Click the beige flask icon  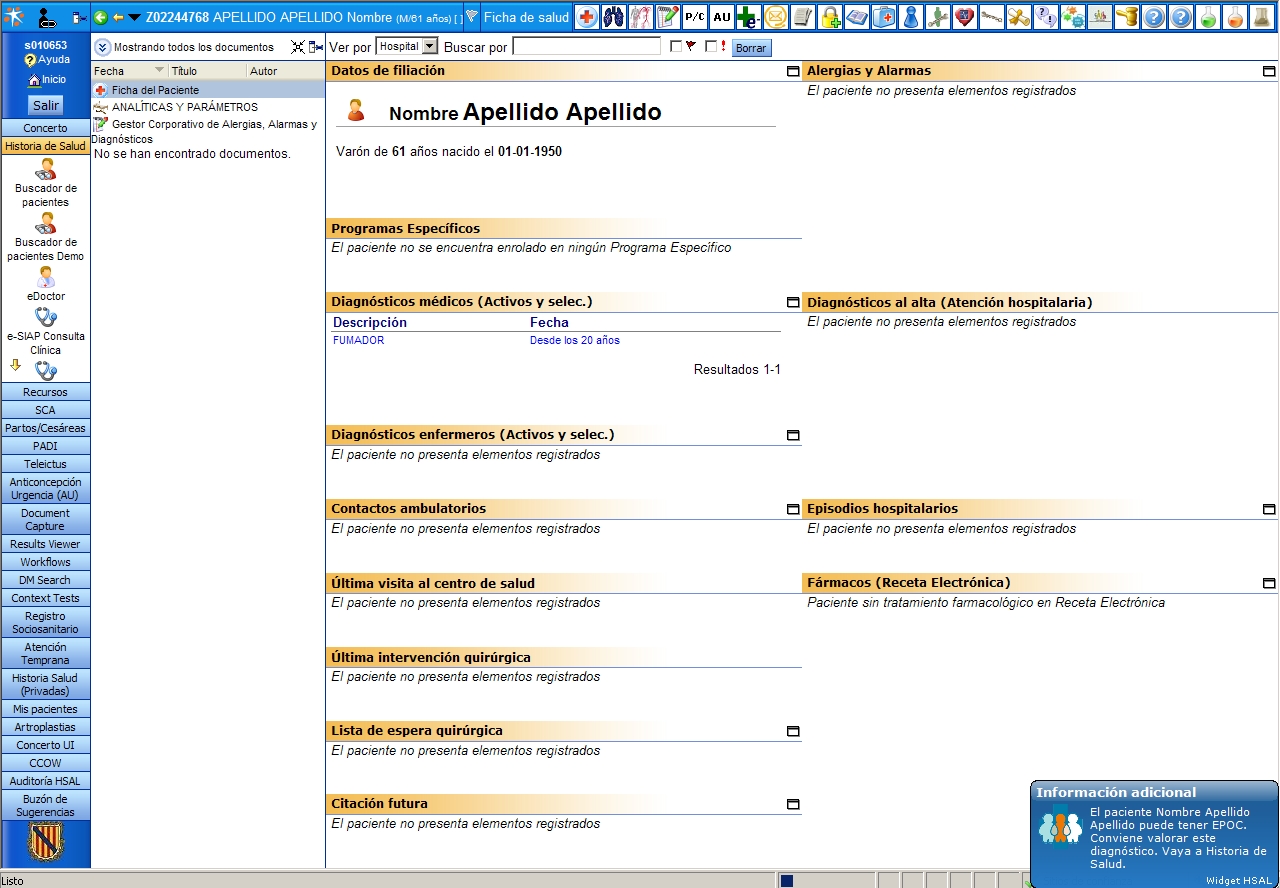click(x=1262, y=17)
